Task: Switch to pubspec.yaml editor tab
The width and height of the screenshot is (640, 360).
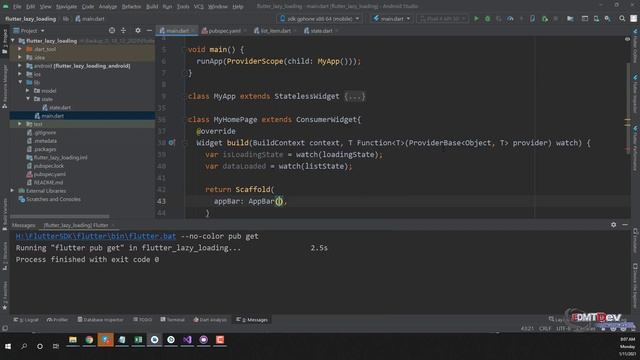Action: (224, 31)
